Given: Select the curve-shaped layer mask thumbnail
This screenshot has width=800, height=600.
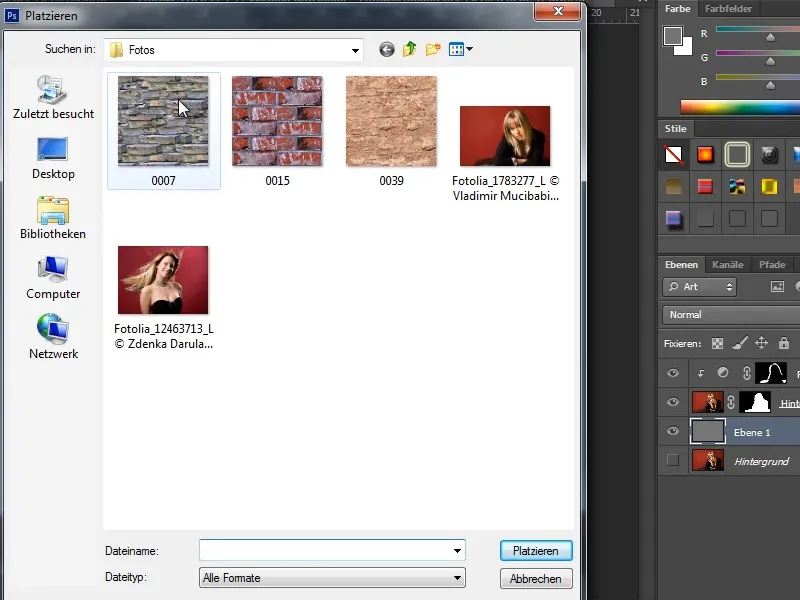Looking at the screenshot, I should [x=771, y=373].
